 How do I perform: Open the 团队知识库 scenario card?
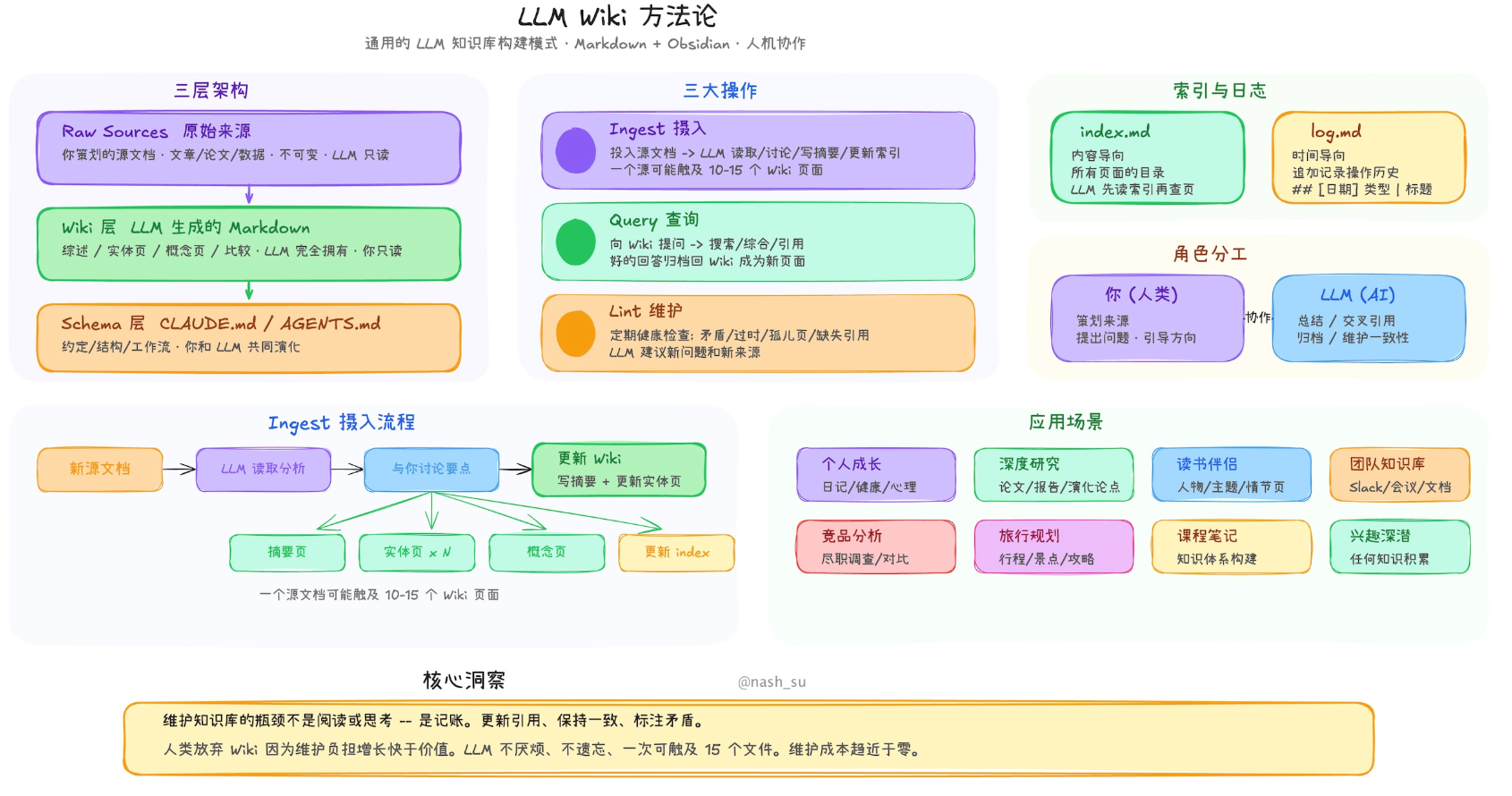1399,475
